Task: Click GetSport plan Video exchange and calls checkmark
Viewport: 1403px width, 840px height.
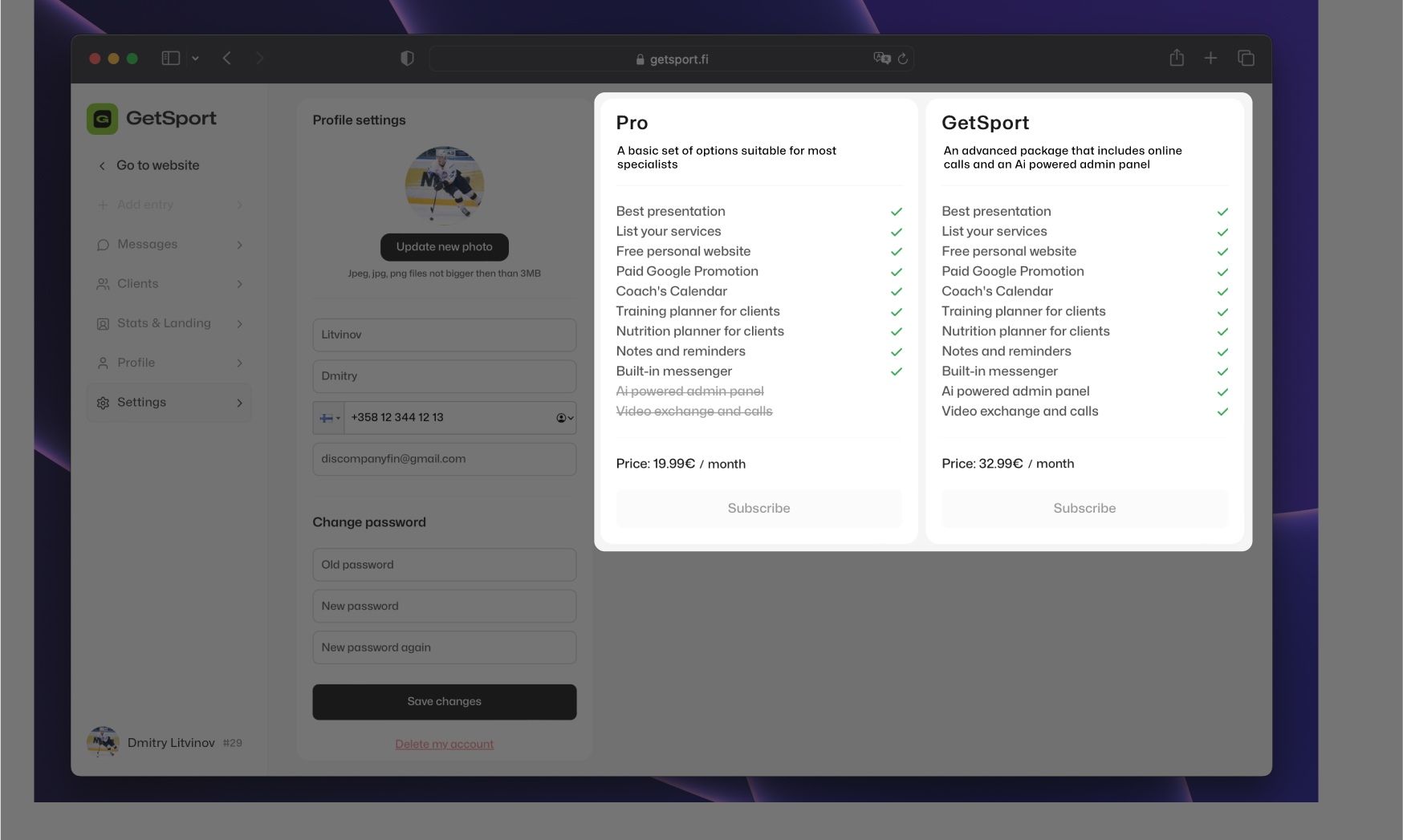Action: [1222, 412]
